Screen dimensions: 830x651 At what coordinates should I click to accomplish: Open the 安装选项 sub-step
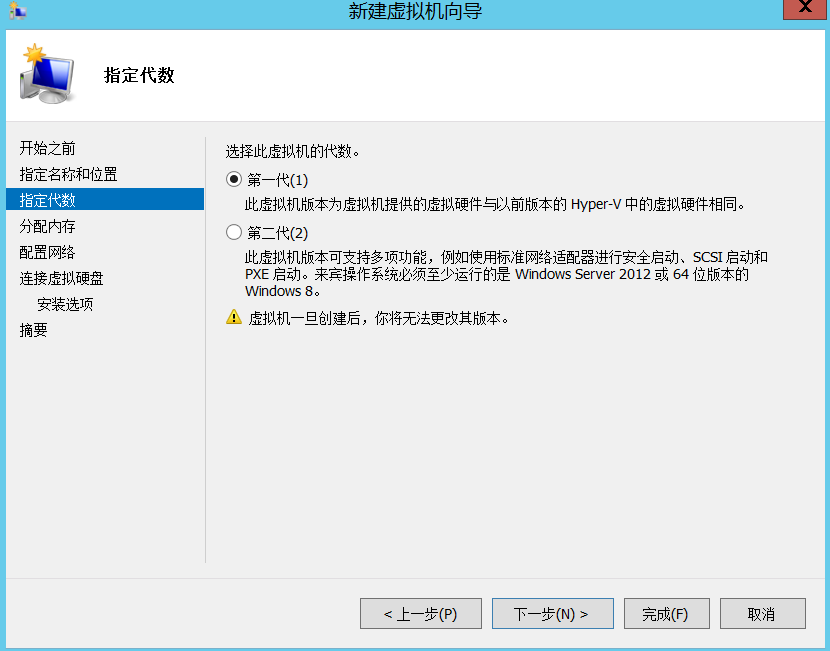pos(65,304)
